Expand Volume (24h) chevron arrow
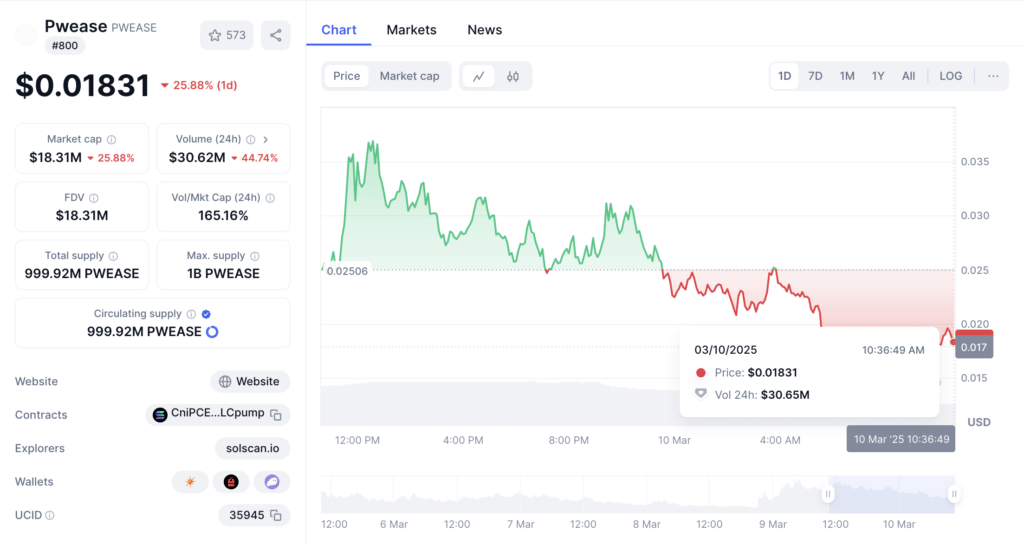The image size is (1024, 545). pyautogui.click(x=266, y=139)
